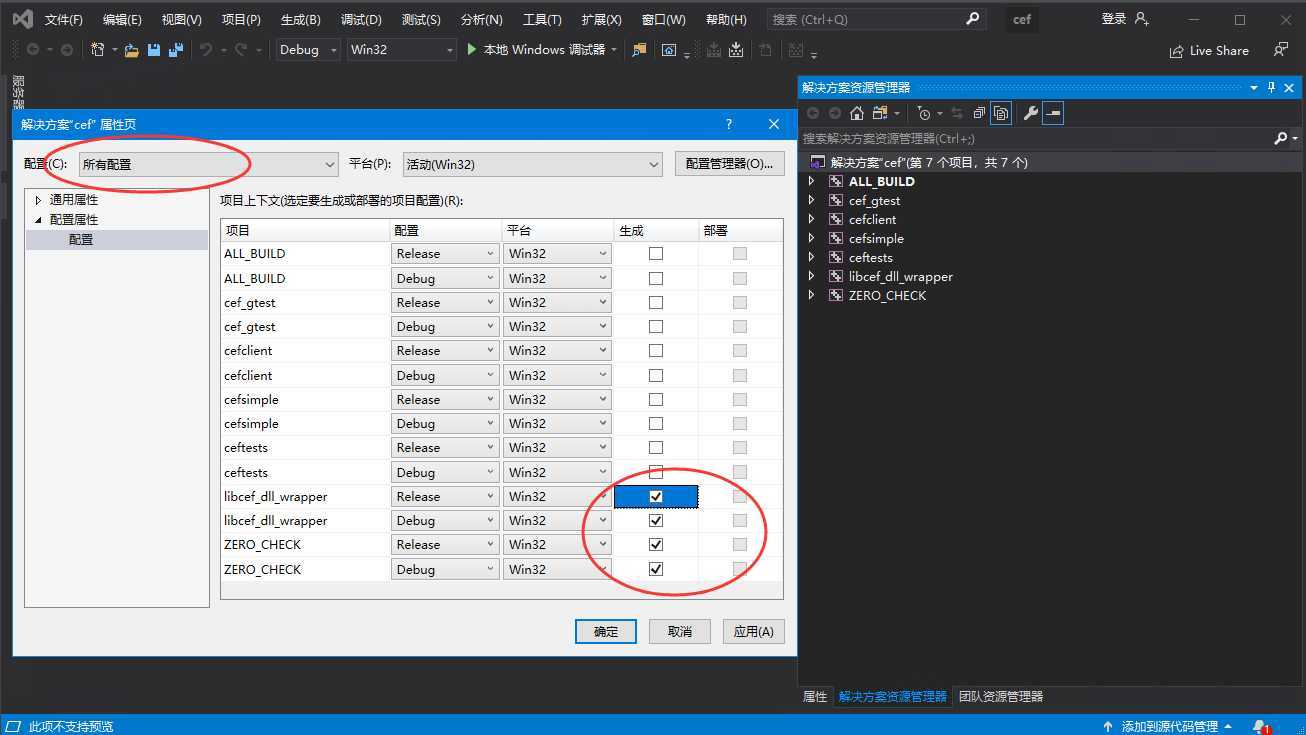This screenshot has height=735, width=1306.
Task: Open the 平台(P) platform dropdown
Action: [533, 164]
